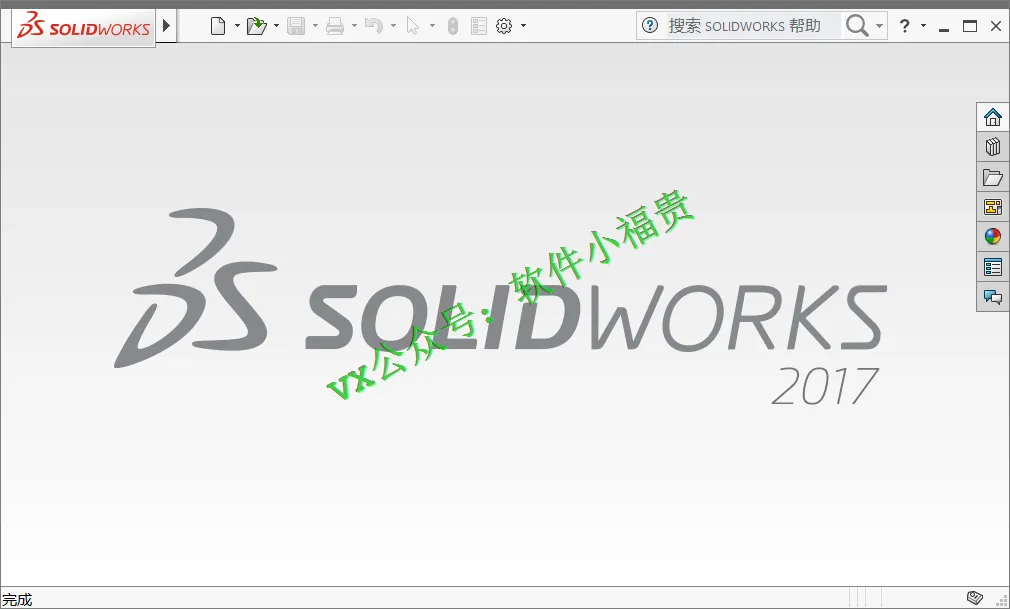This screenshot has width=1010, height=609.
Task: Expand the menu bar flyout arrow
Action: pos(167,26)
